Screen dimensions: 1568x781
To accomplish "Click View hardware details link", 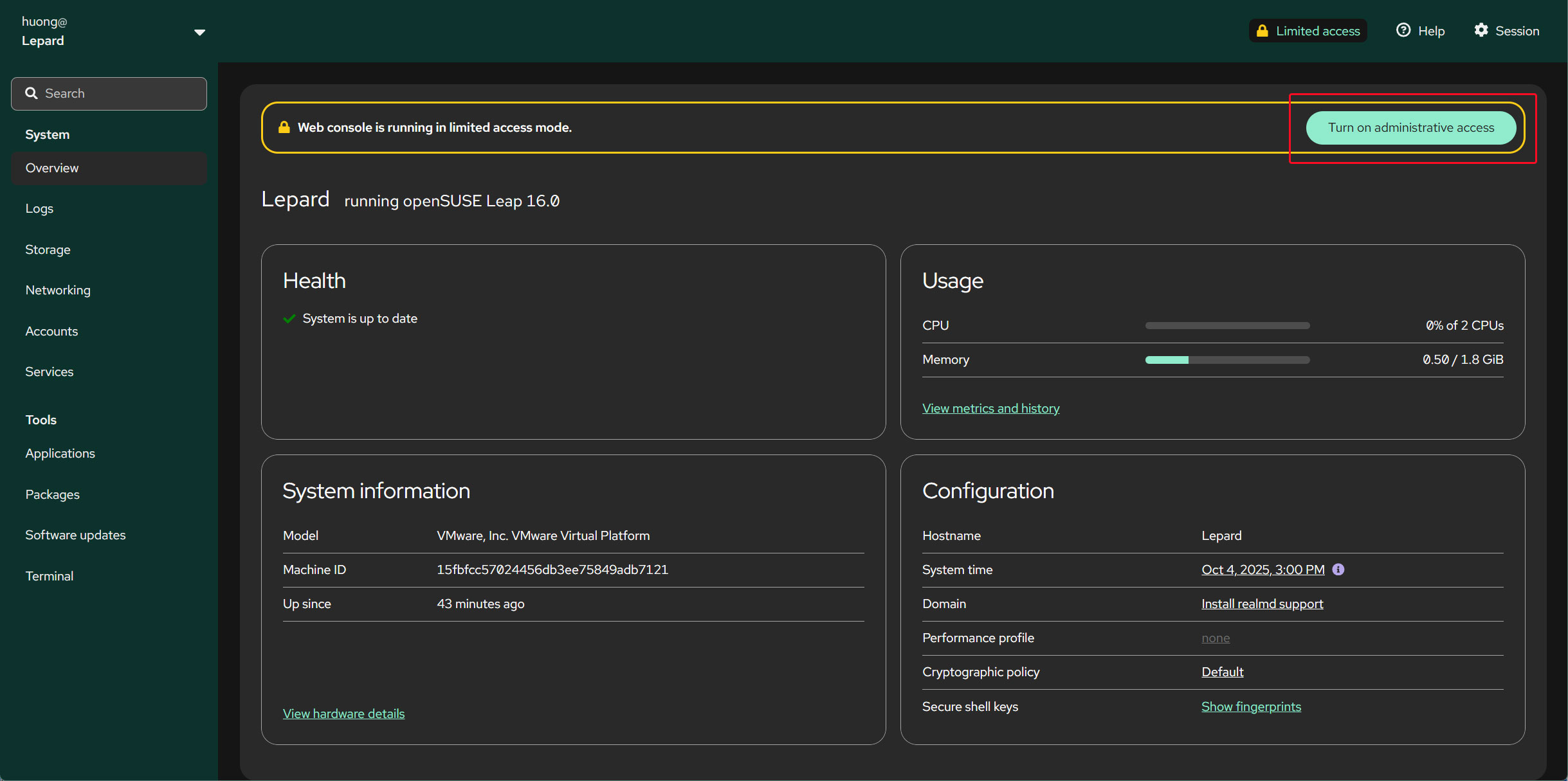I will pyautogui.click(x=343, y=714).
